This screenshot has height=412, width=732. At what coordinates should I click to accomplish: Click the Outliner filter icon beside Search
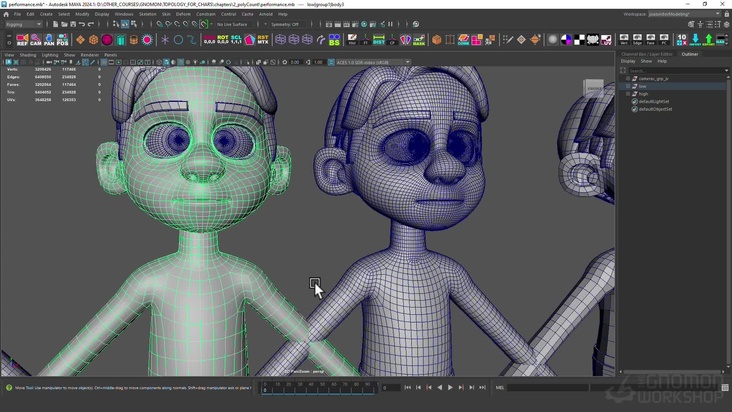pyautogui.click(x=623, y=70)
